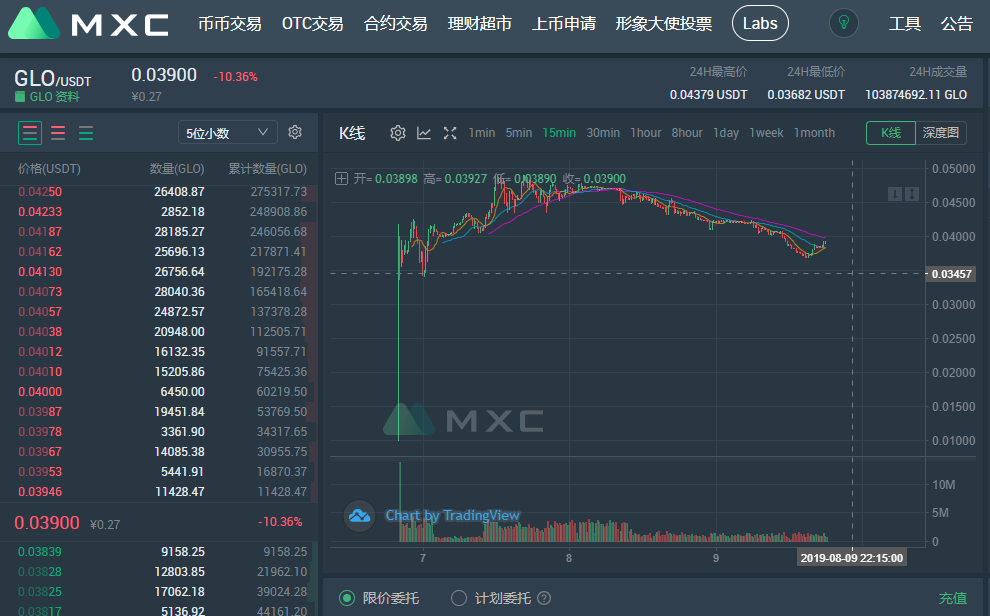Show both buy and sell order book view
Screen dimensions: 990x616
point(30,133)
